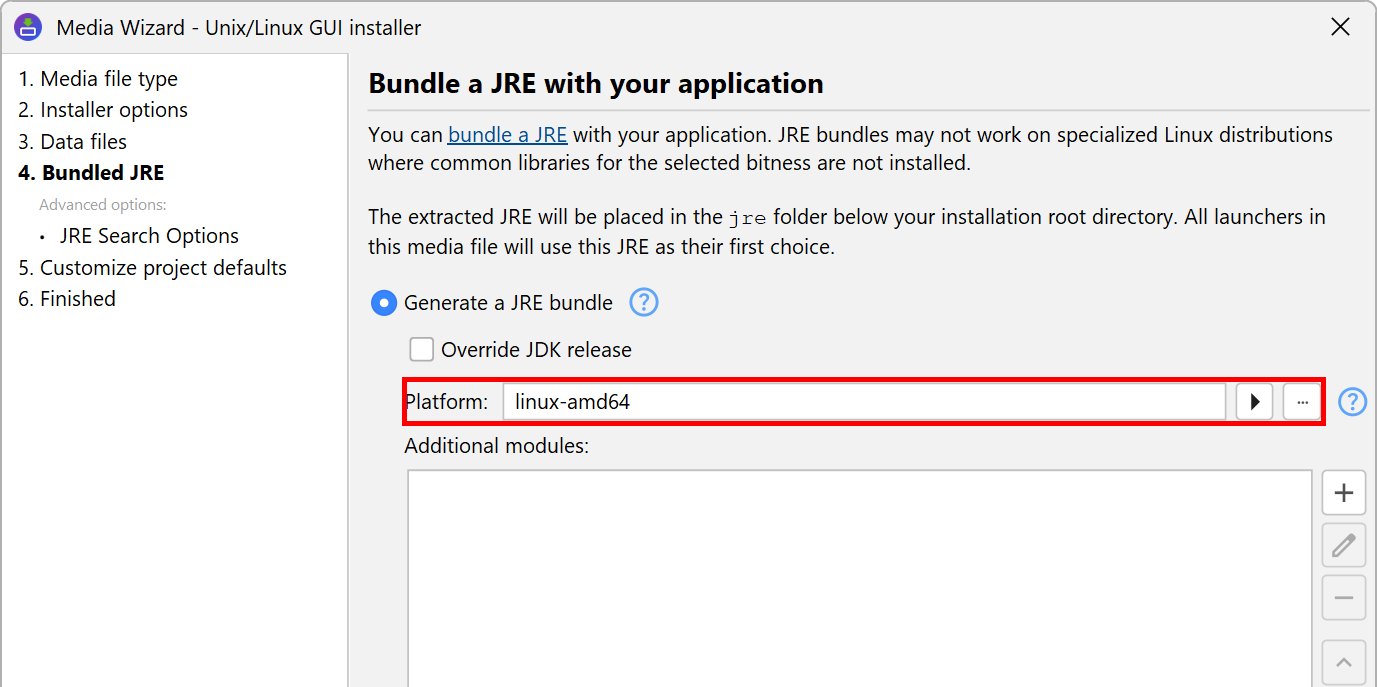The width and height of the screenshot is (1377, 687).
Task: Open the Platform arrow dropdown button
Action: (x=1254, y=402)
